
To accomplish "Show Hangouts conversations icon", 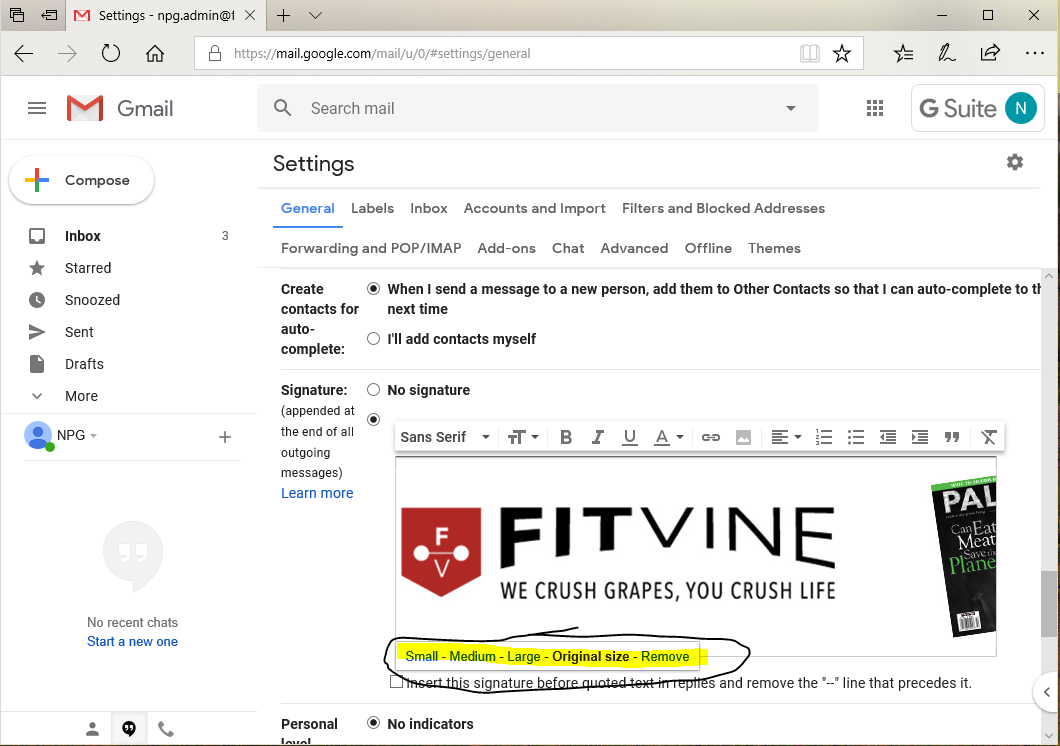I will click(x=128, y=728).
